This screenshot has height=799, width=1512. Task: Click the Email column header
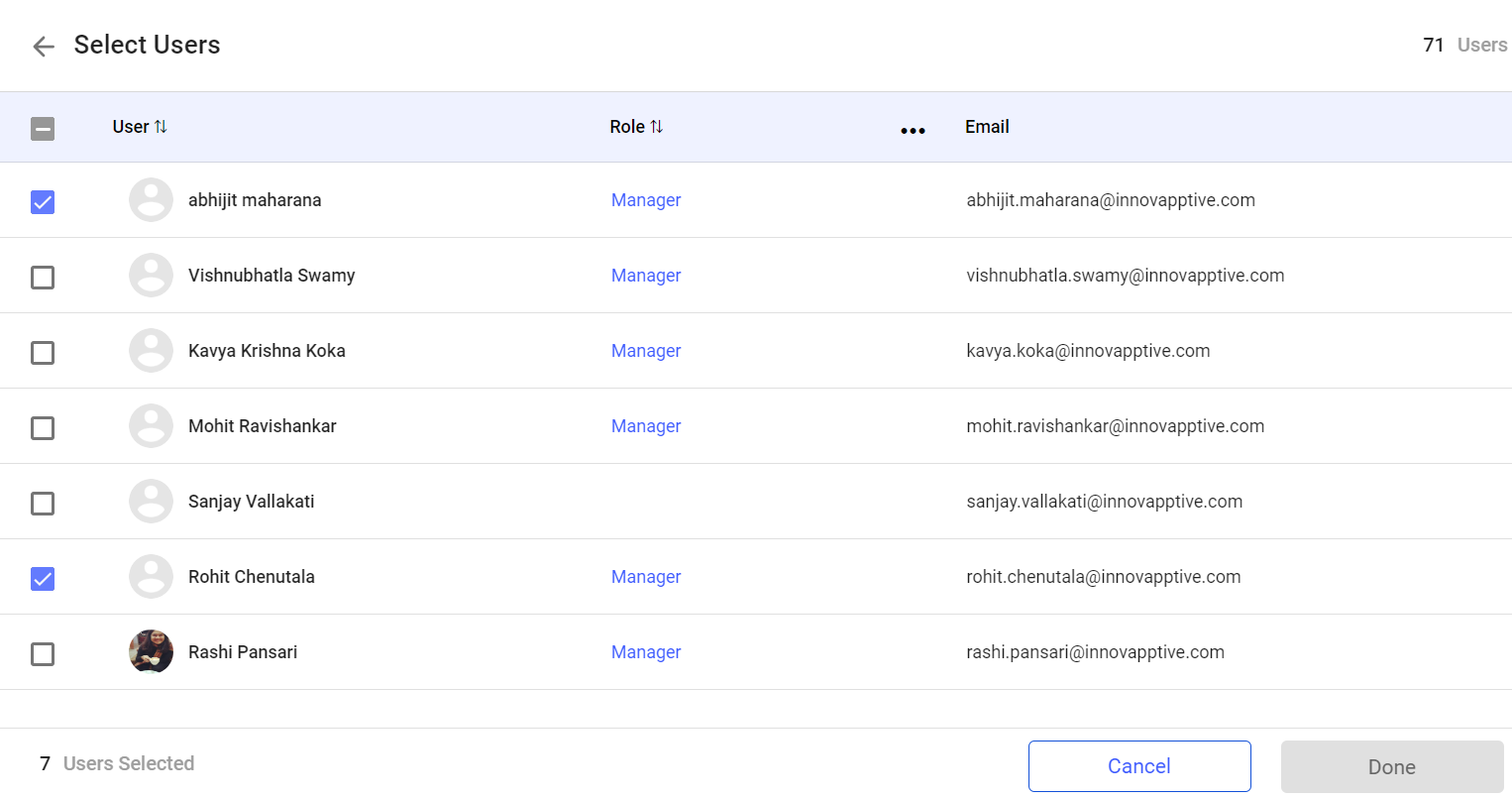click(x=987, y=127)
